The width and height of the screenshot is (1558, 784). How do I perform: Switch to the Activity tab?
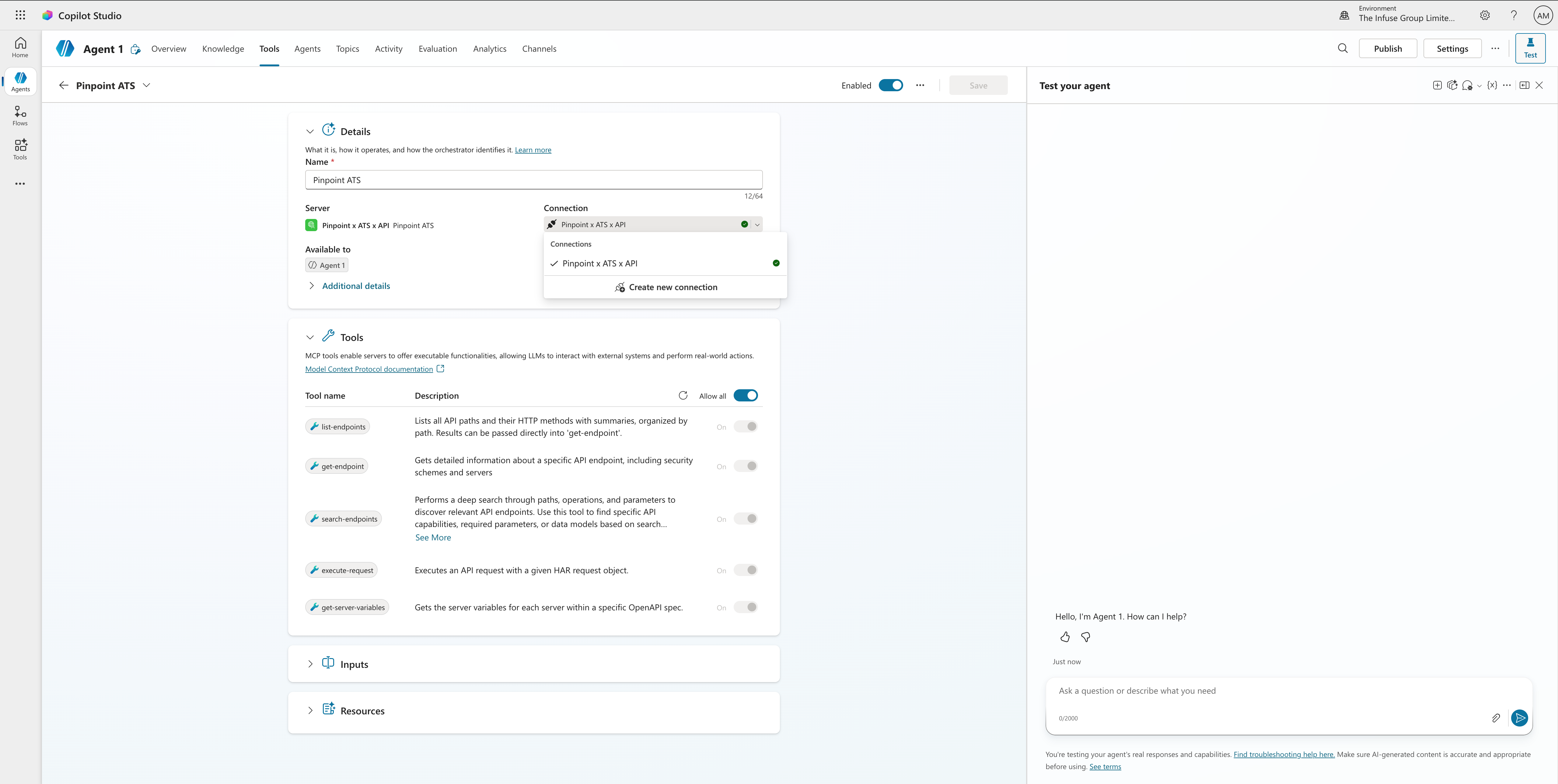[x=389, y=49]
